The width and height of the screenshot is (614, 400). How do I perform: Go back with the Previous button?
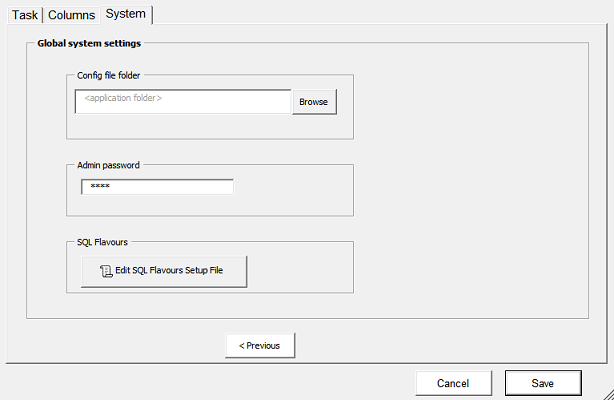(260, 346)
